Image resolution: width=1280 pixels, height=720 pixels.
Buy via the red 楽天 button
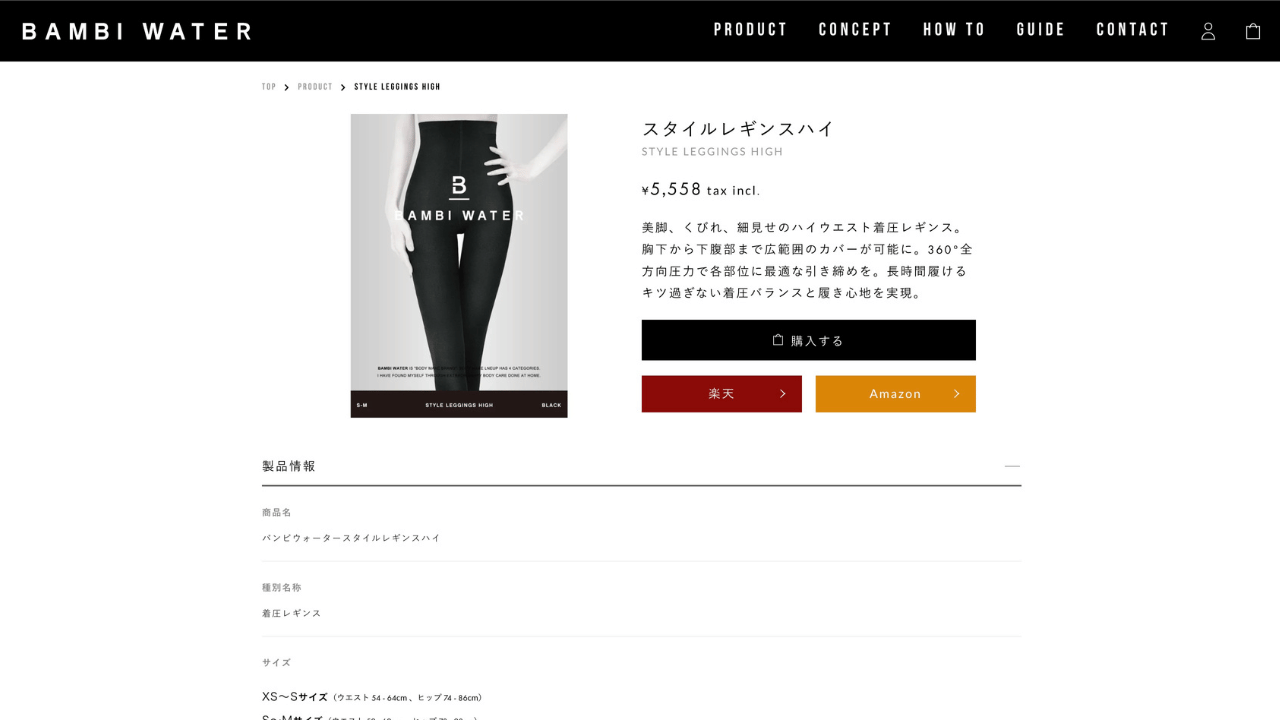[722, 394]
